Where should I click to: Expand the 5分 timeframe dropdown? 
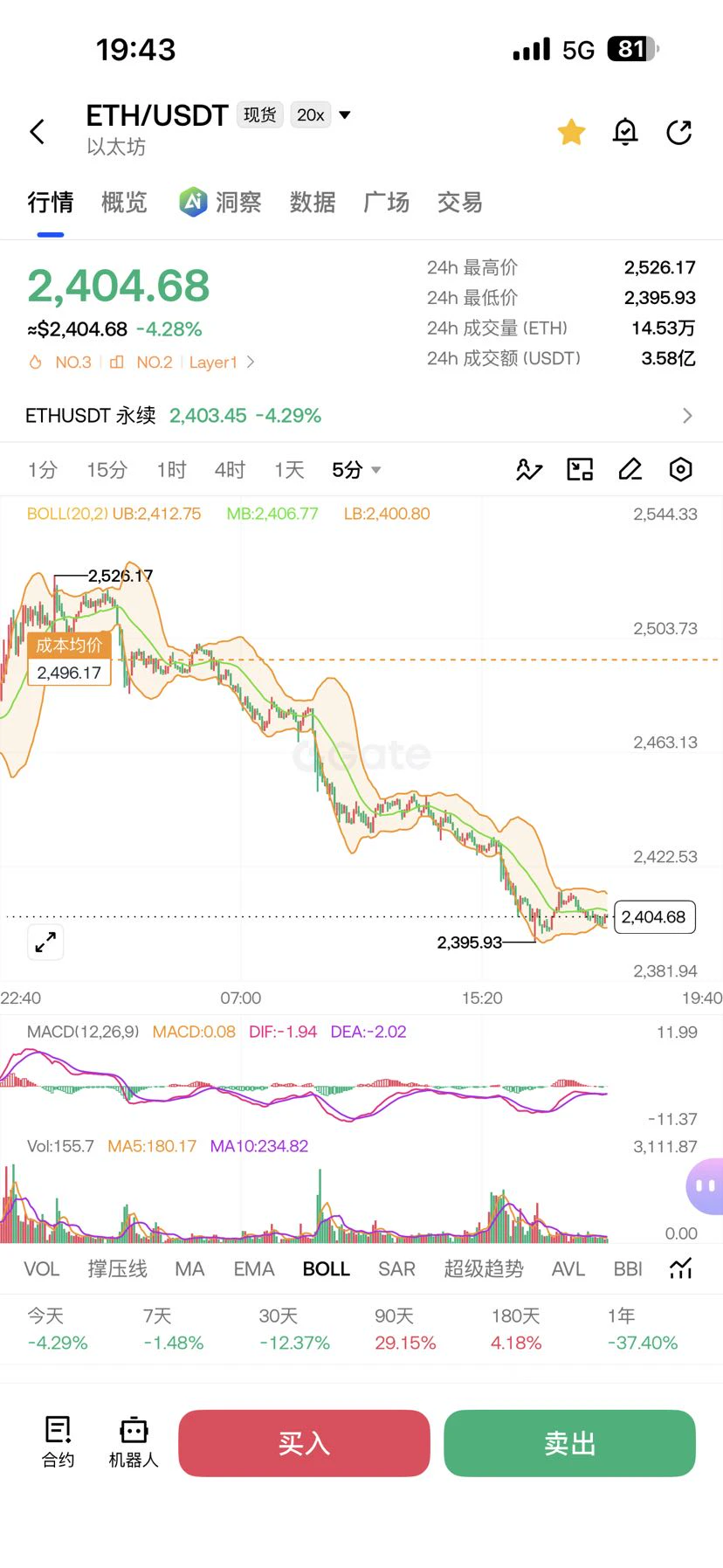[356, 470]
